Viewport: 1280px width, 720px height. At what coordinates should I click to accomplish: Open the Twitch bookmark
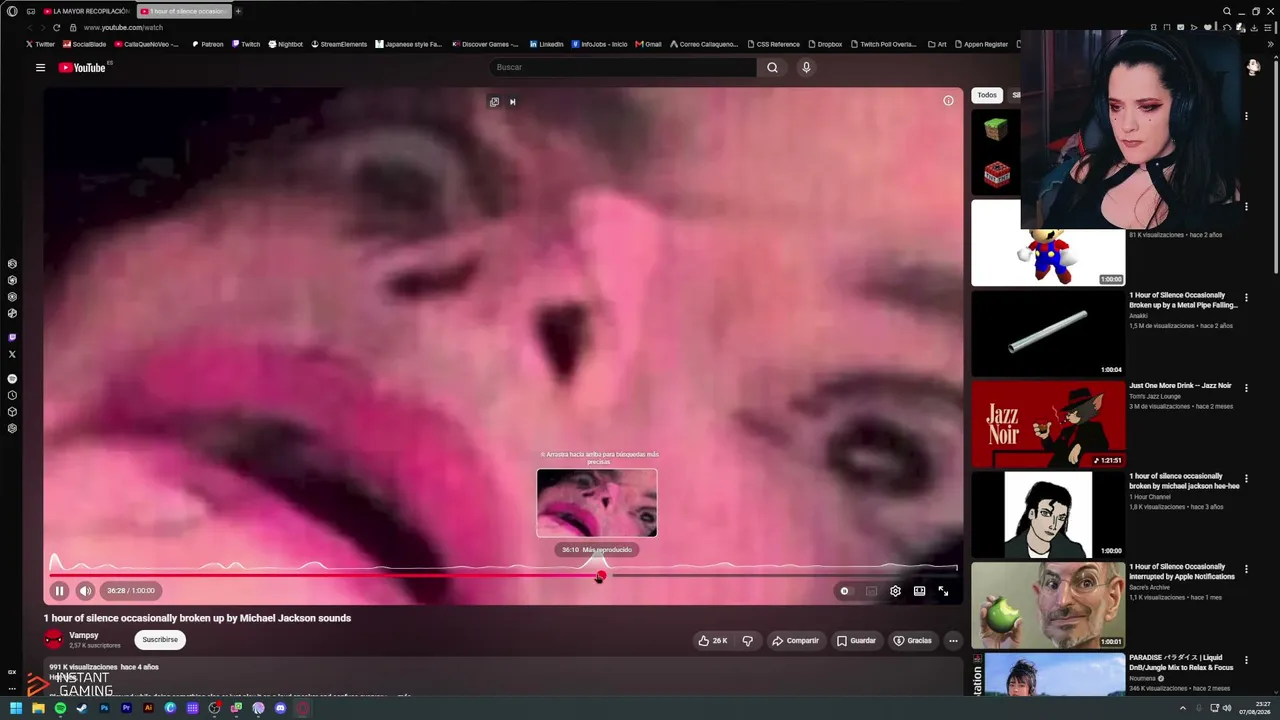(246, 44)
